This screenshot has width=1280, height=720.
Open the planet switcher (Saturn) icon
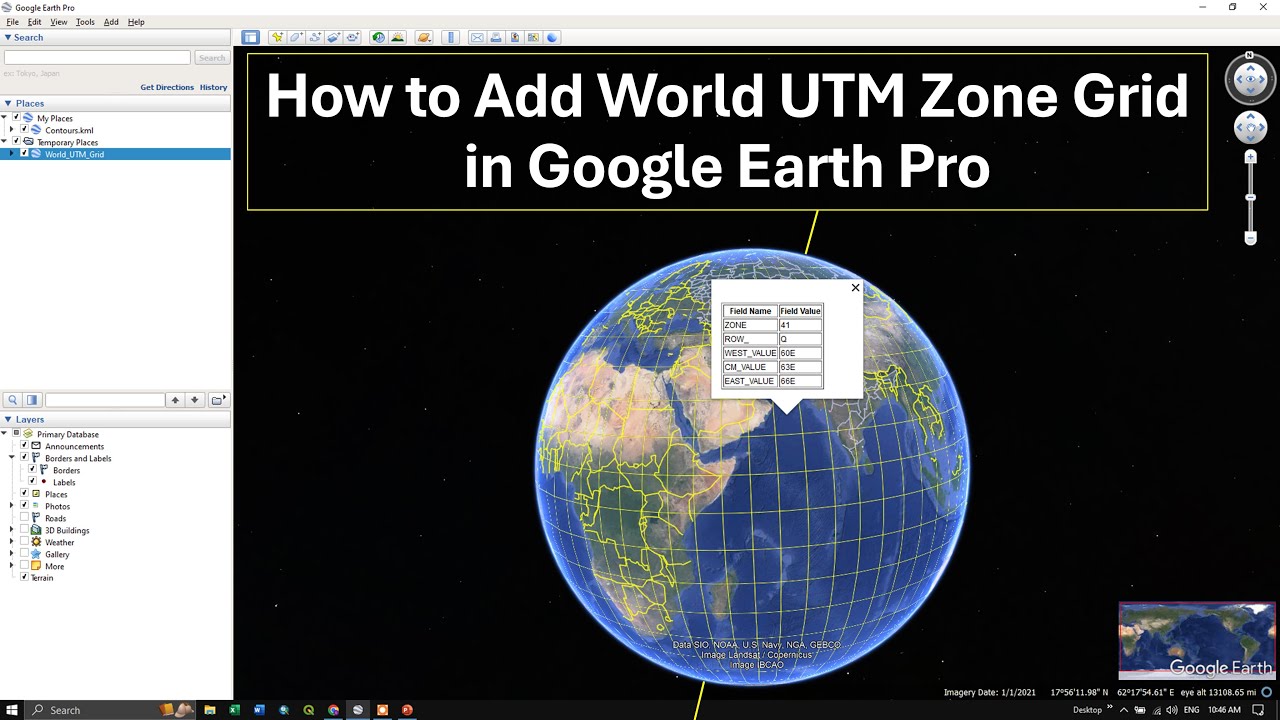point(424,37)
